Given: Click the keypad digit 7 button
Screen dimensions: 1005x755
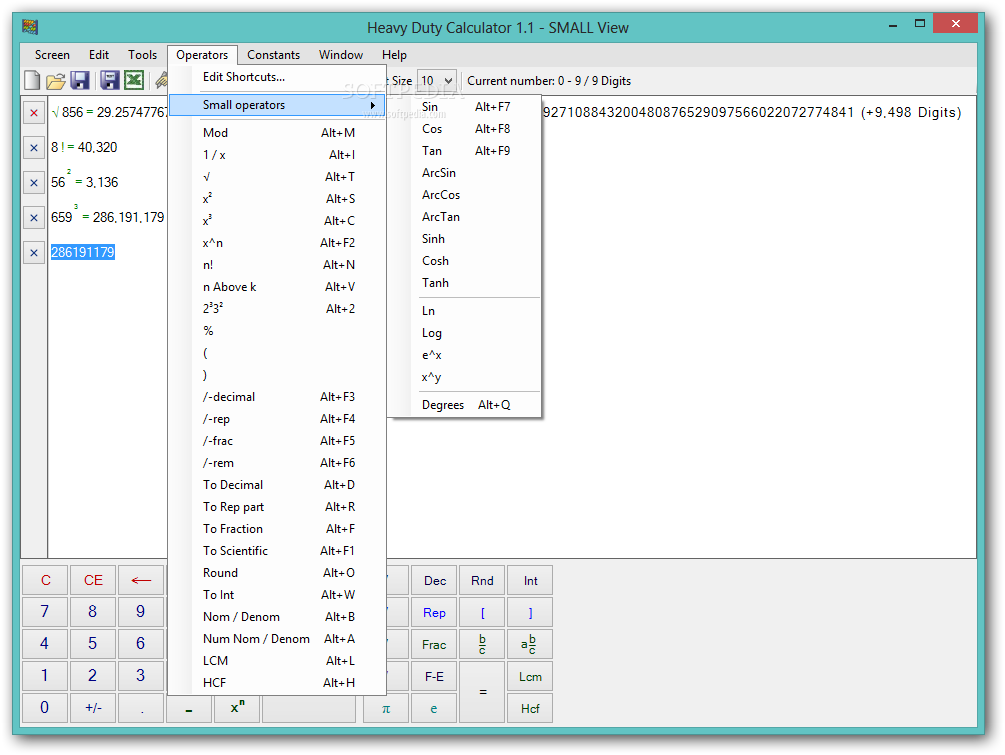Looking at the screenshot, I should point(45,612).
